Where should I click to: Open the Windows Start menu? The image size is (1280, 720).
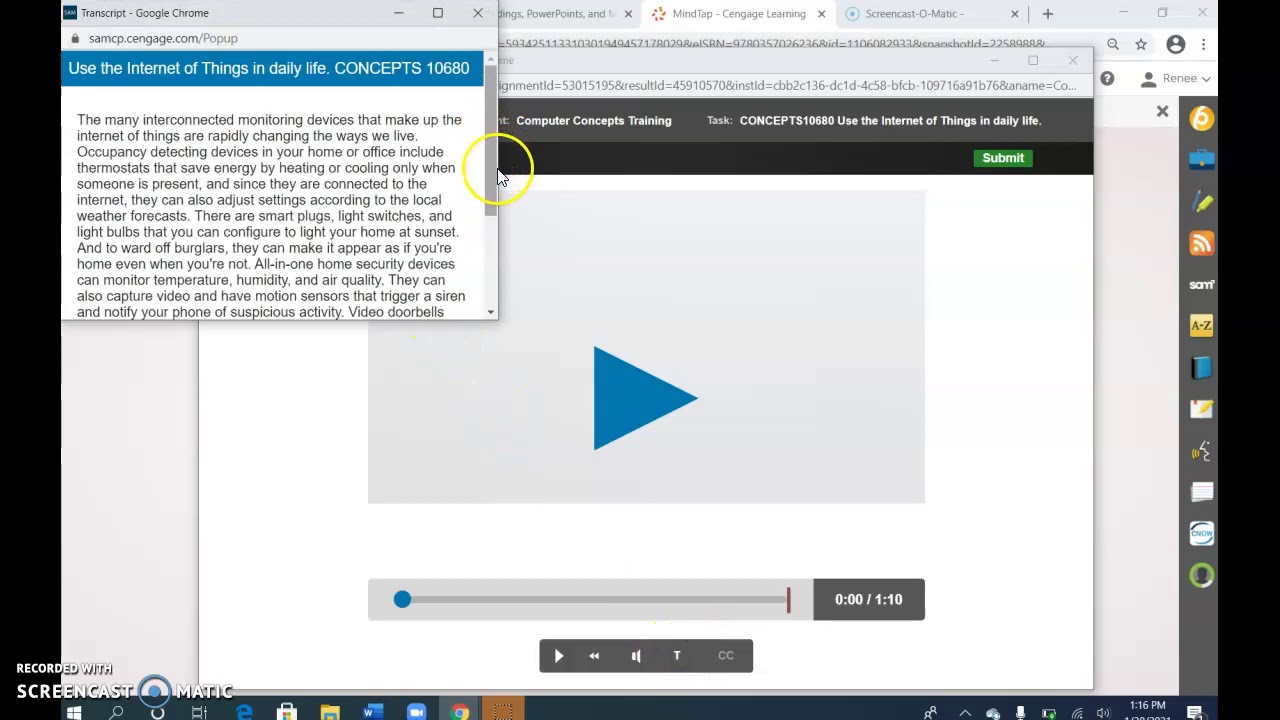[73, 712]
